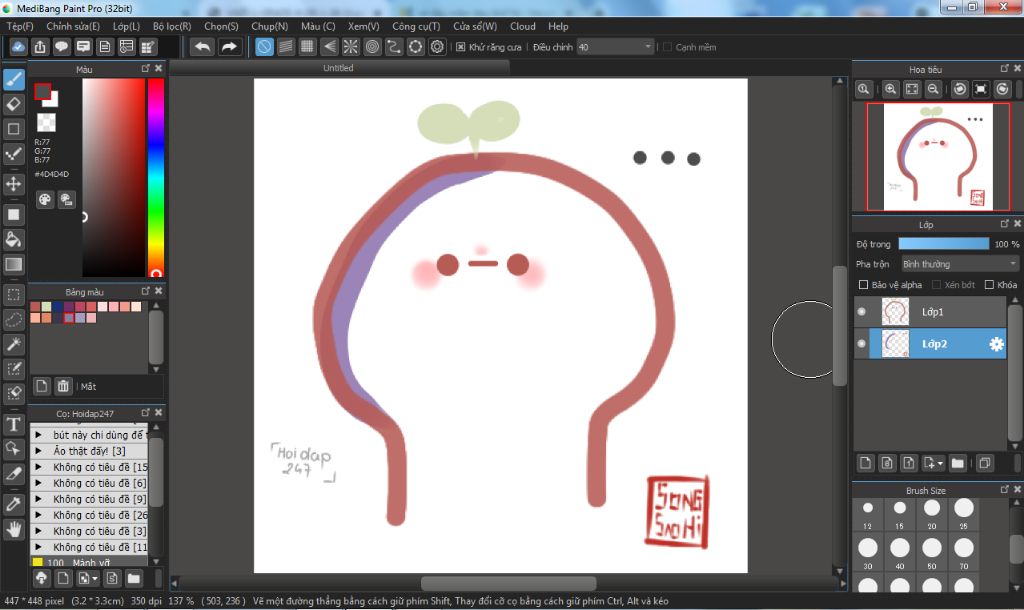
Task: Click the Undo arrow
Action: click(203, 47)
